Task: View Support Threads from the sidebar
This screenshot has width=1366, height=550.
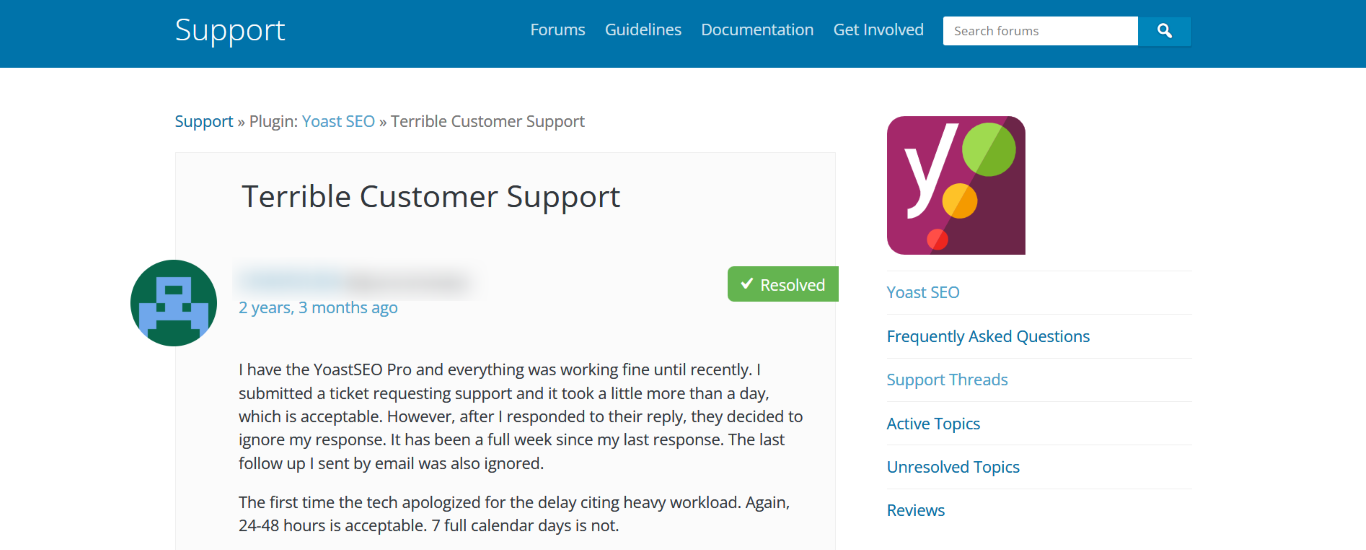Action: [x=947, y=379]
